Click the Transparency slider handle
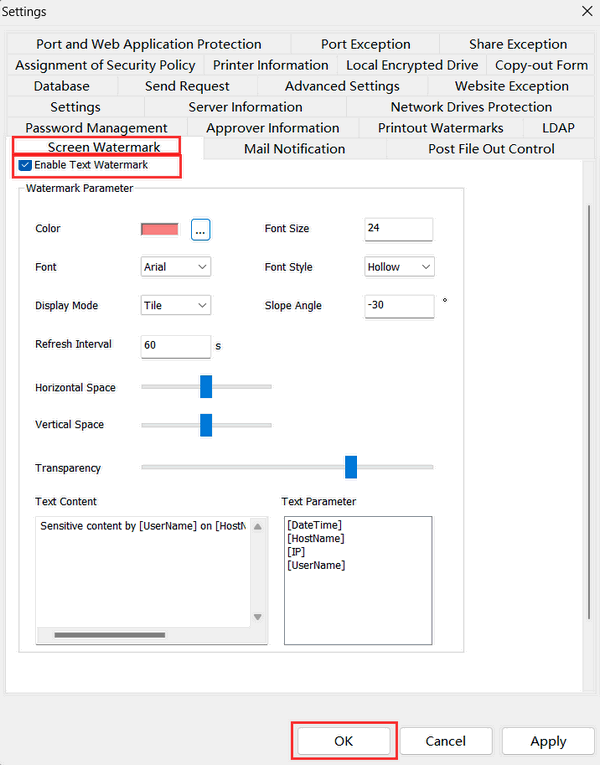Screen dimensions: 600x765 pyautogui.click(x=351, y=467)
